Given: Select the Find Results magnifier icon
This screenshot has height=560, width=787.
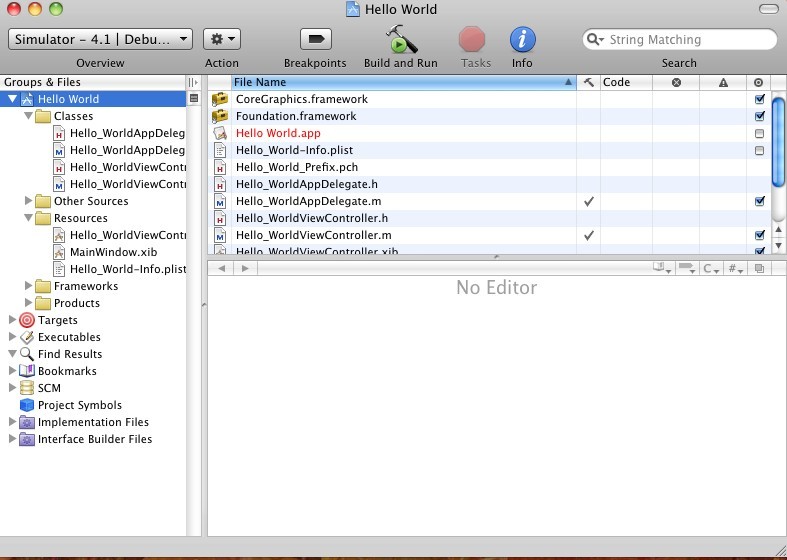Looking at the screenshot, I should (x=27, y=354).
